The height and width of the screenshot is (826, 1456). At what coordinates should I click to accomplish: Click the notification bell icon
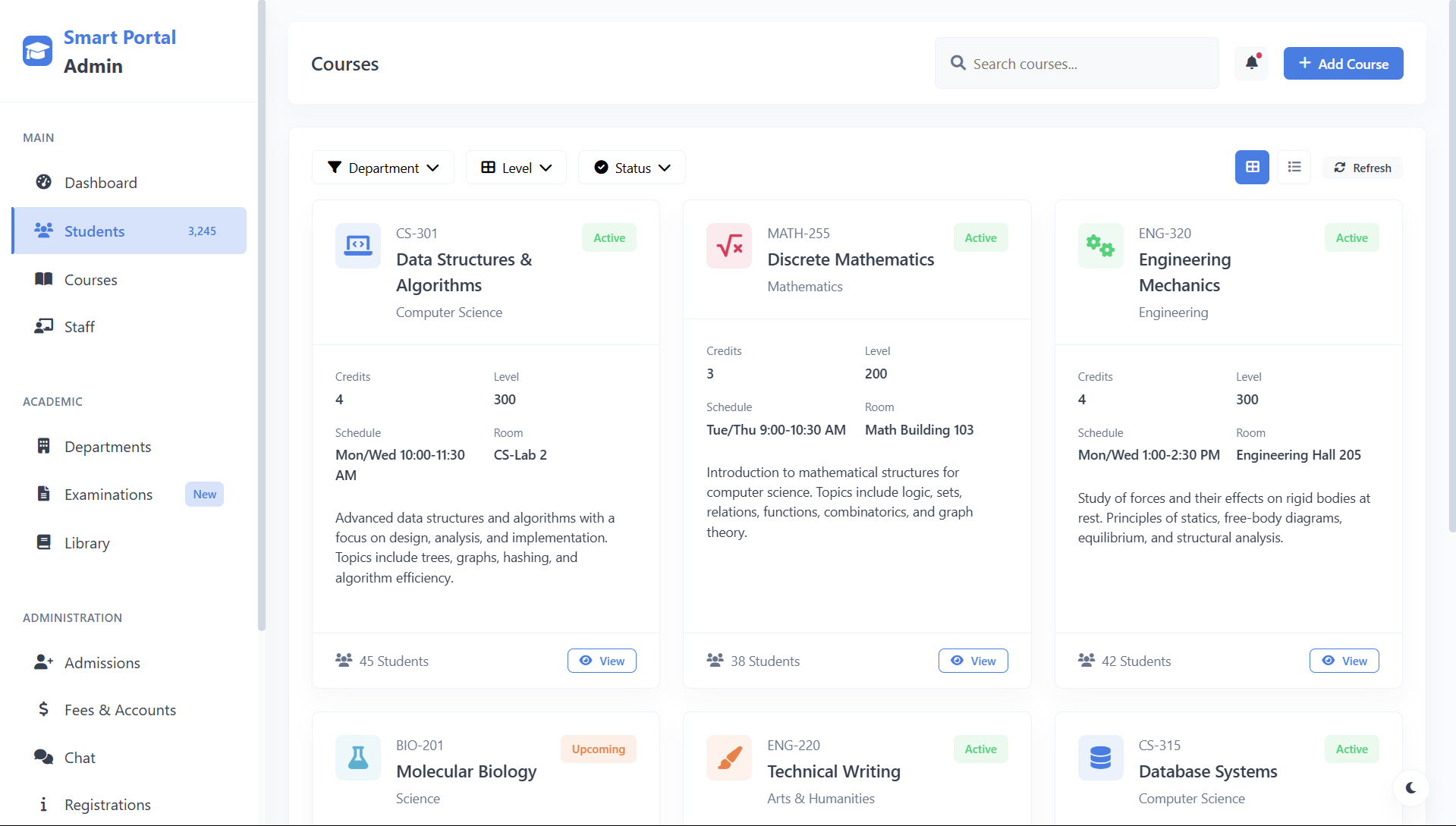(x=1250, y=63)
